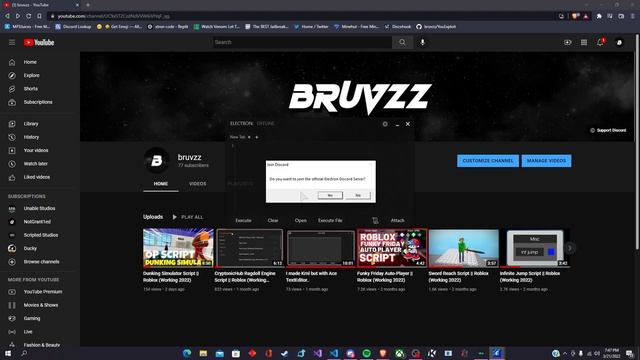Click the YouTube logo
The image size is (640, 360).
[39, 42]
